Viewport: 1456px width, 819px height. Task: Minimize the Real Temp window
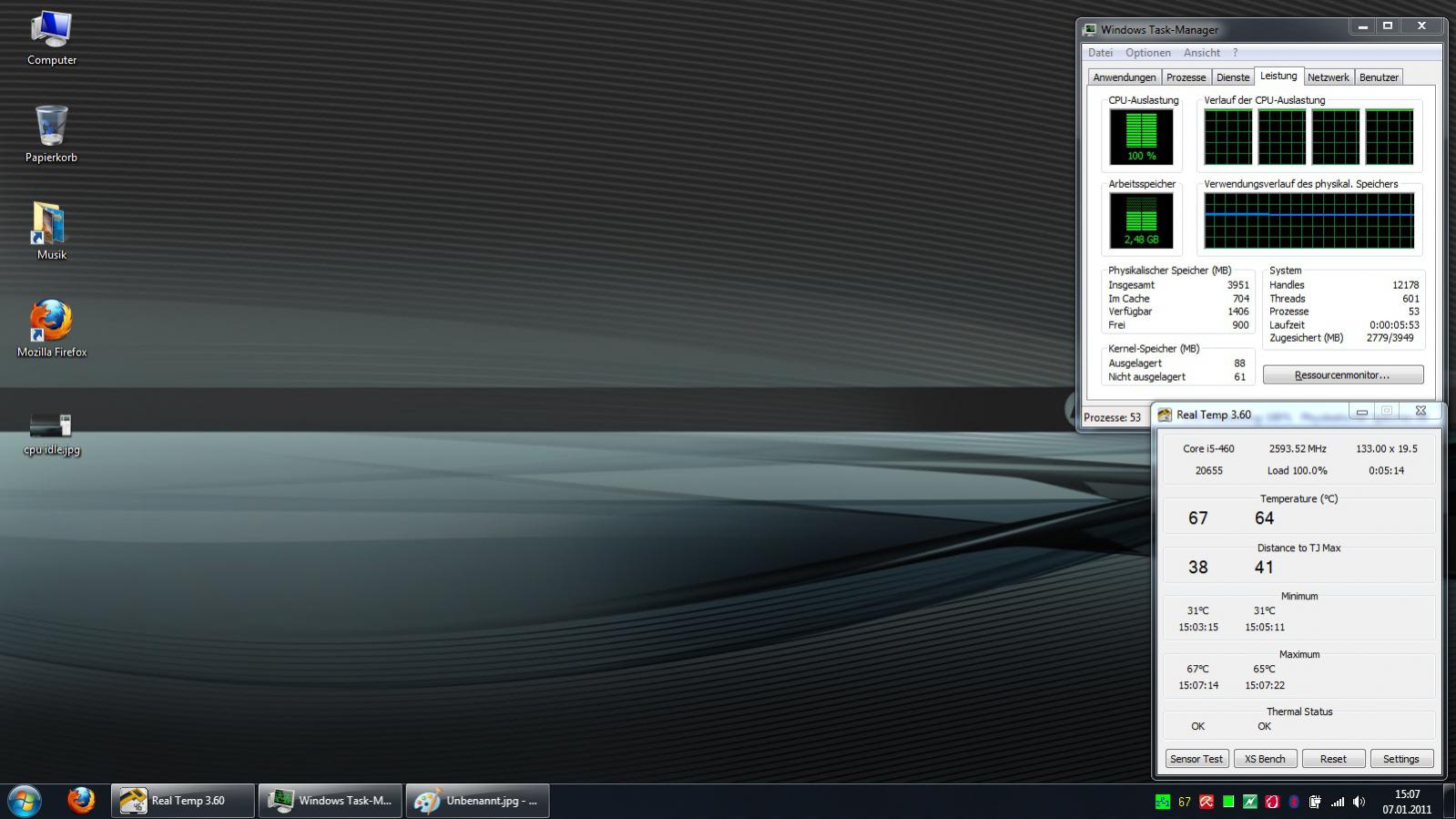pyautogui.click(x=1362, y=412)
